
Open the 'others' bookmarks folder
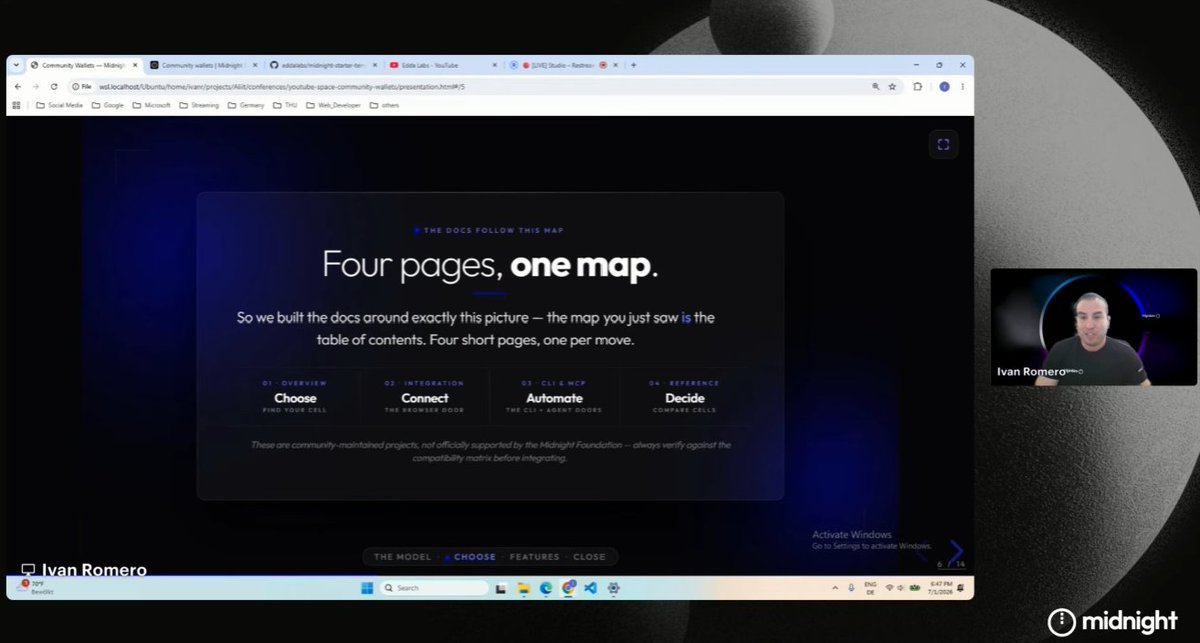(384, 105)
